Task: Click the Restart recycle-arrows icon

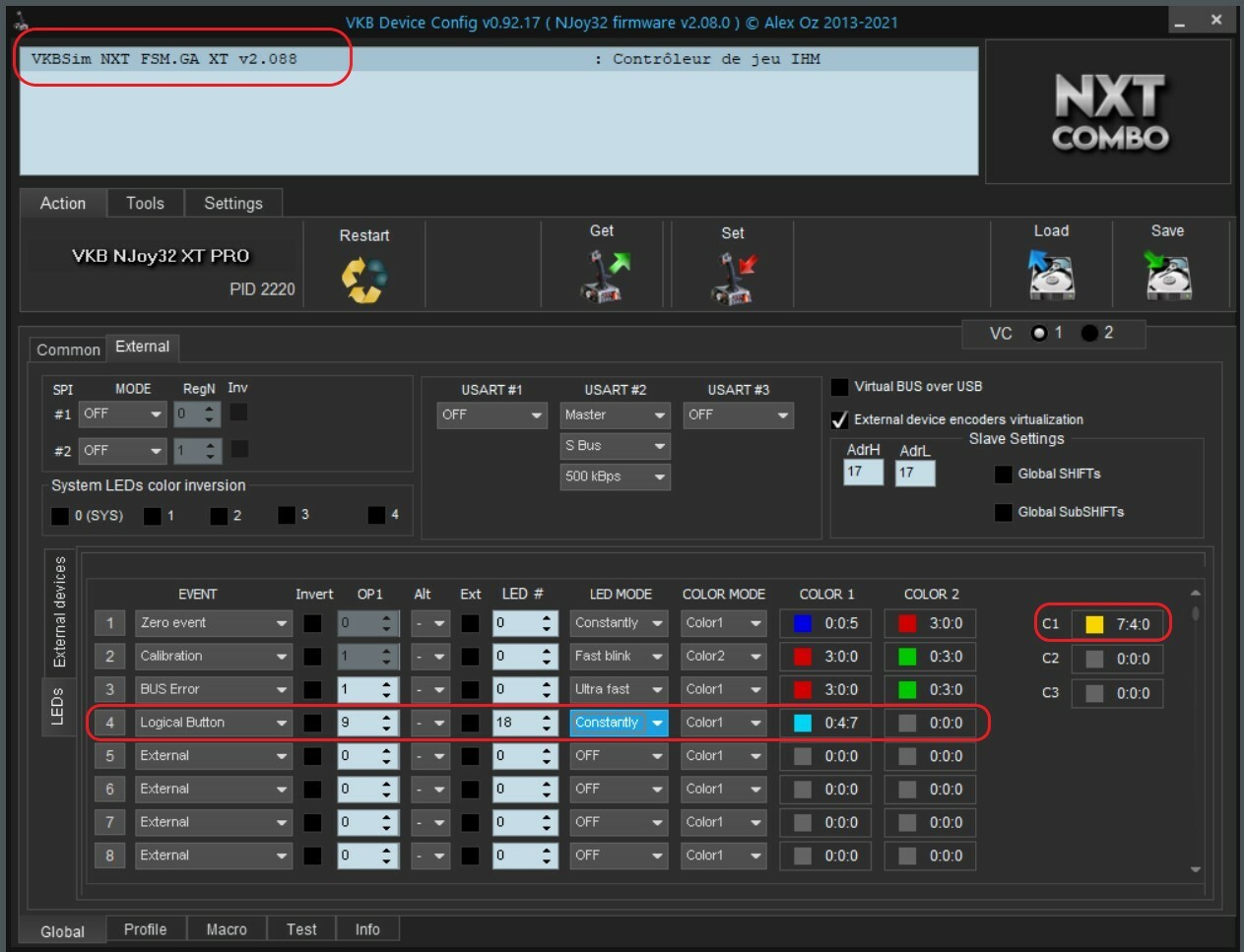Action: (363, 280)
